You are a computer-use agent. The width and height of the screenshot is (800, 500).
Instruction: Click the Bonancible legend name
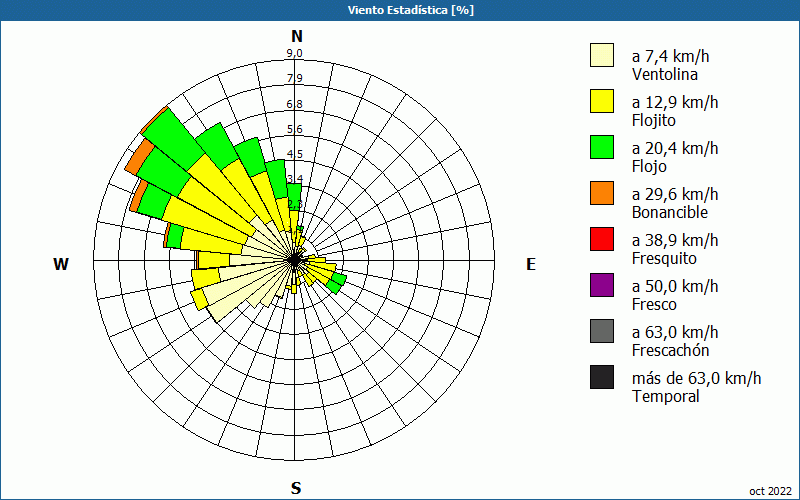670,212
